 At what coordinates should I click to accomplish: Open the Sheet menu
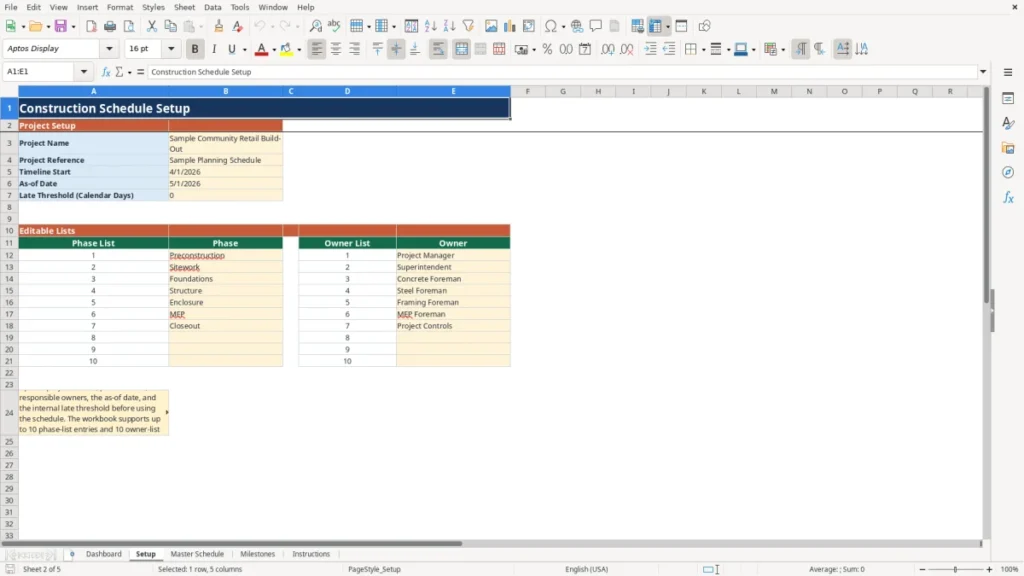[x=184, y=7]
